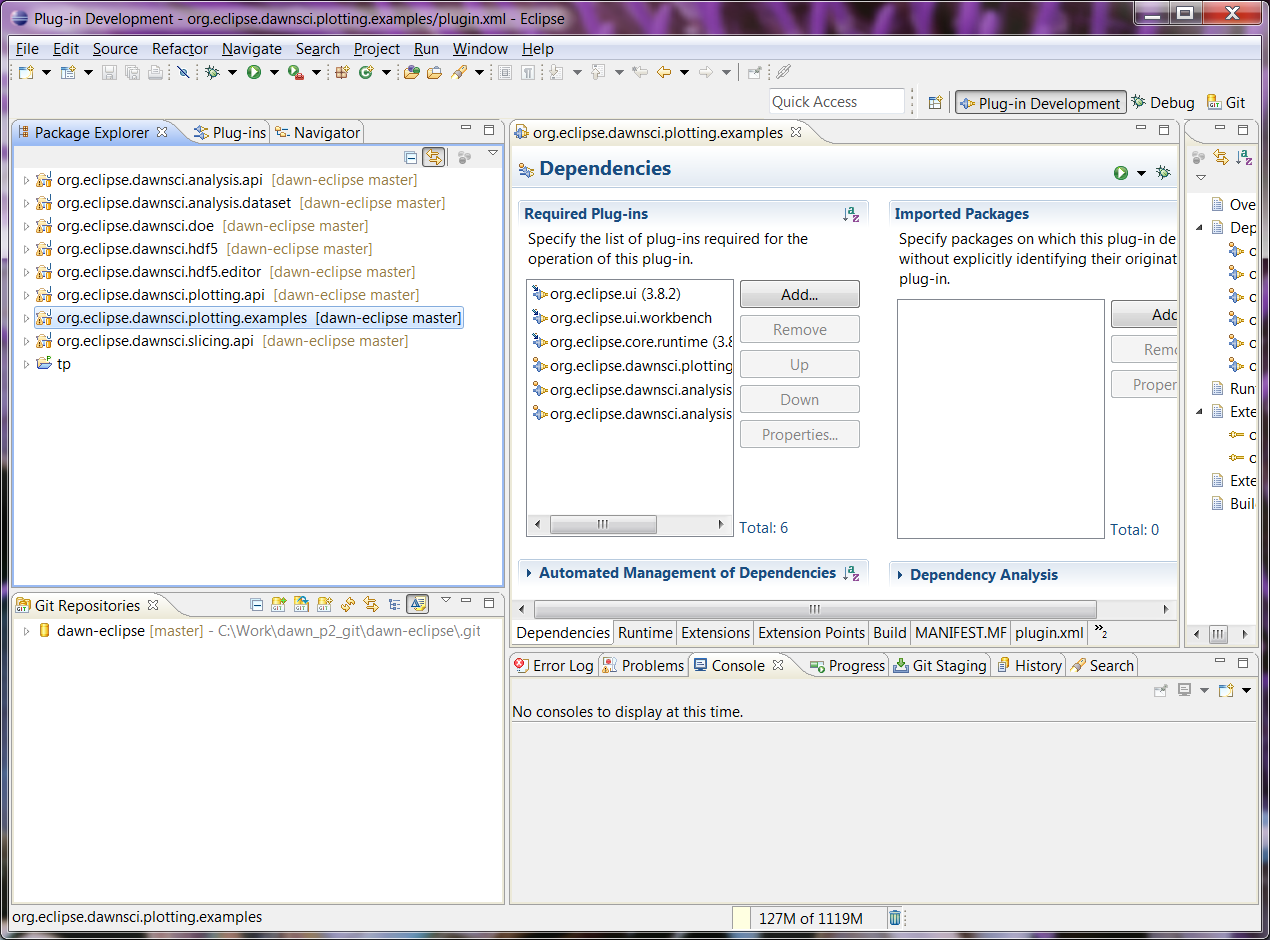Click the Open Perspective icon
Viewport: 1270px width, 940px height.
point(935,102)
